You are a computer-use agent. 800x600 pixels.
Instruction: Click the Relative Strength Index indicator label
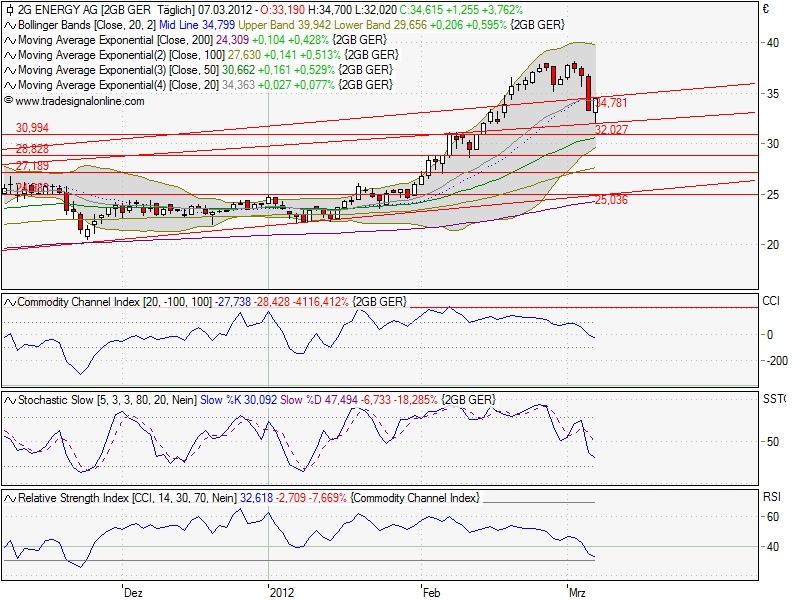pos(73,497)
